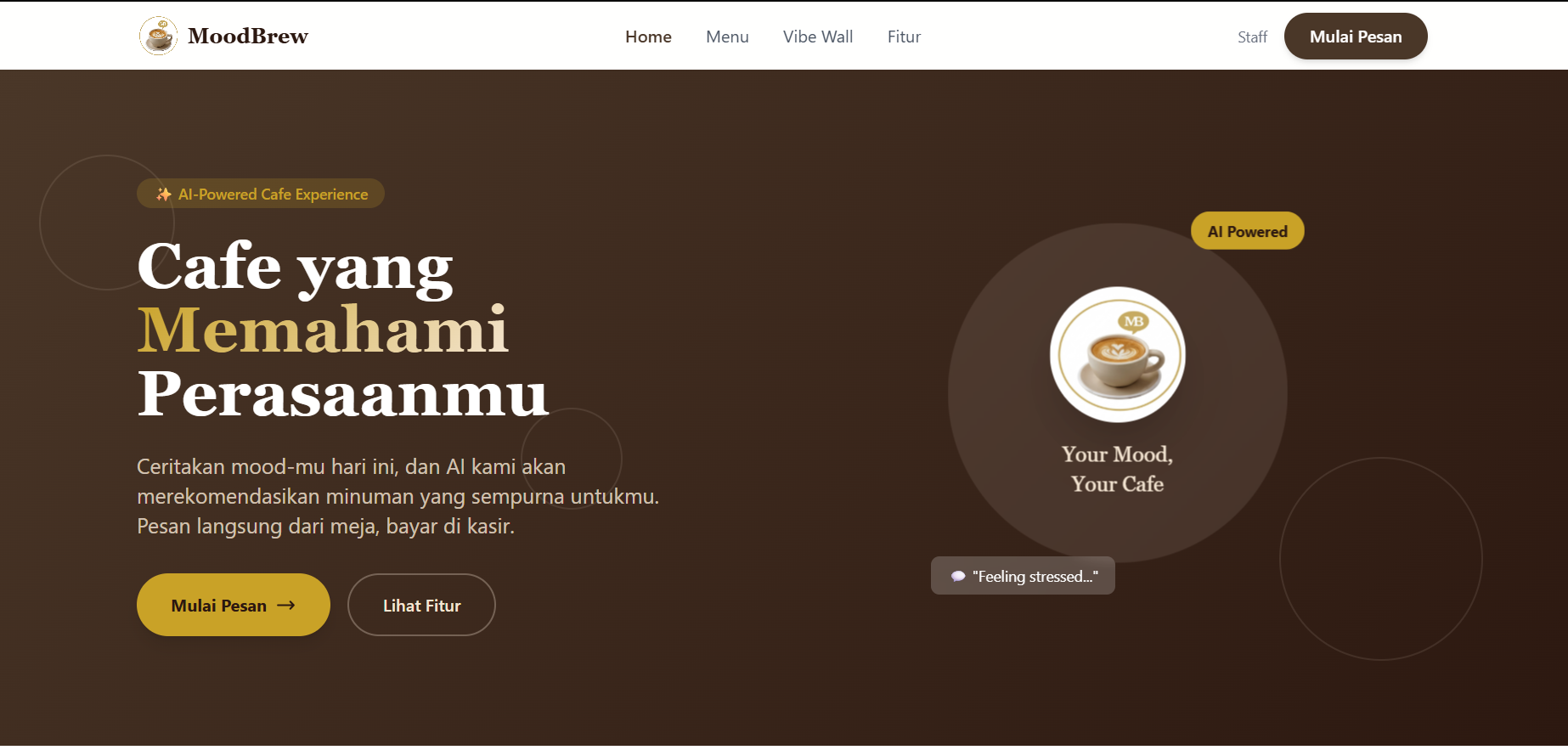Click the MoodBrew brand name text
Image resolution: width=1568 pixels, height=750 pixels.
248,36
